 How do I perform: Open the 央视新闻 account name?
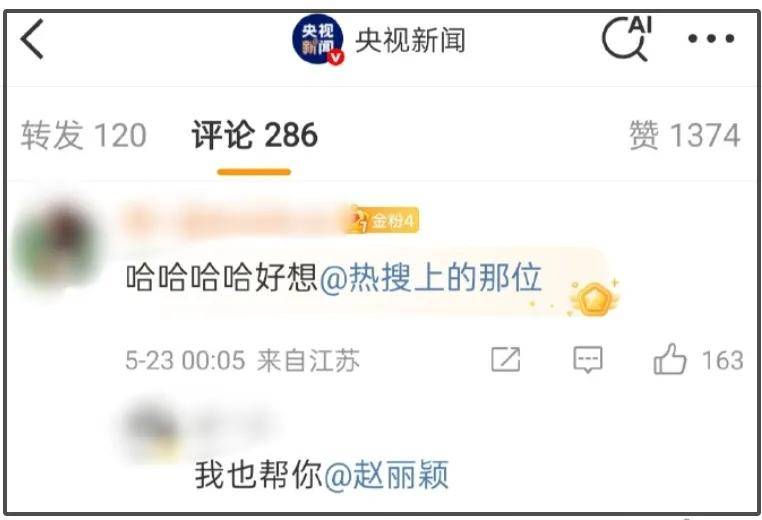(x=411, y=40)
